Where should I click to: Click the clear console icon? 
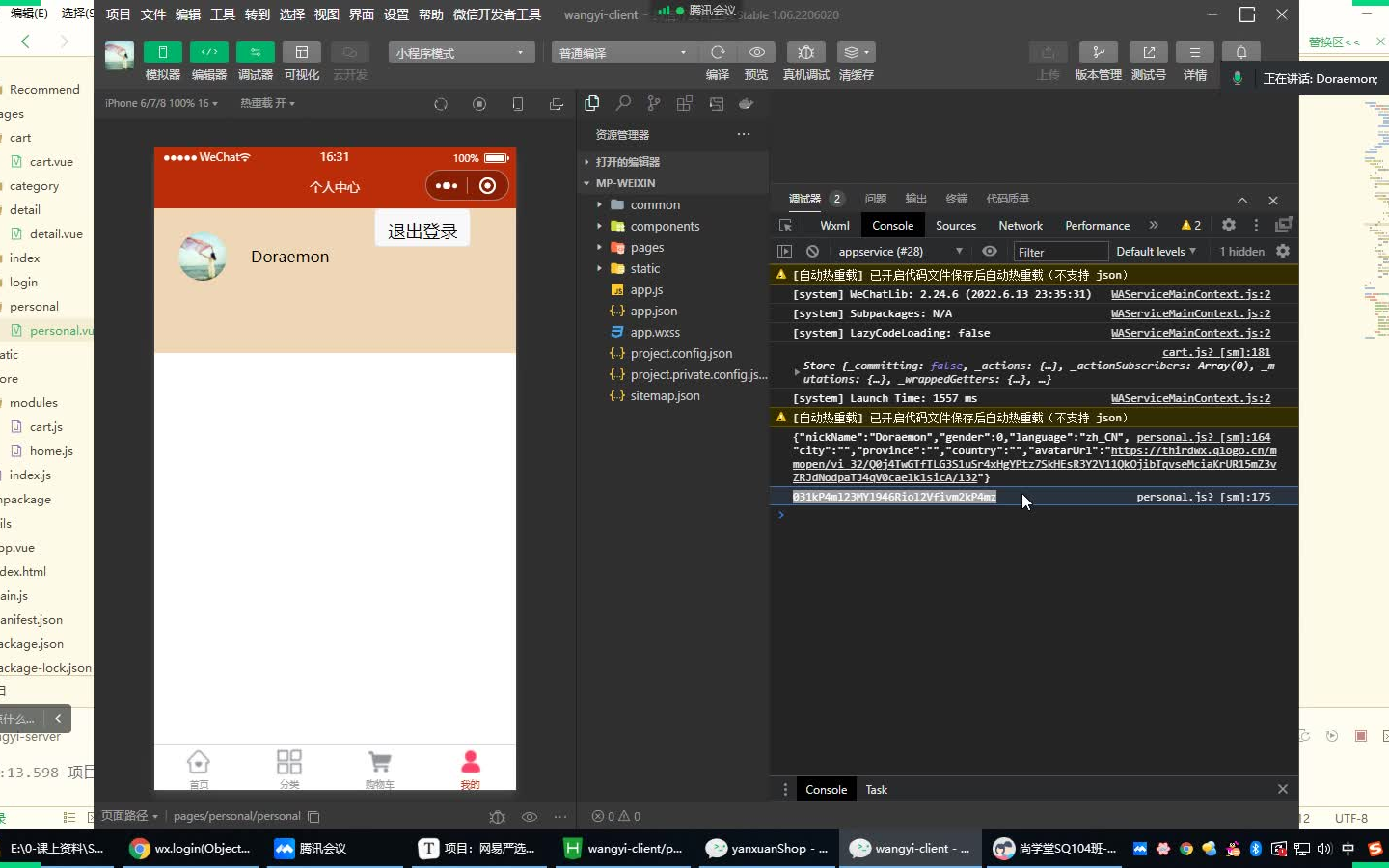[x=812, y=251]
